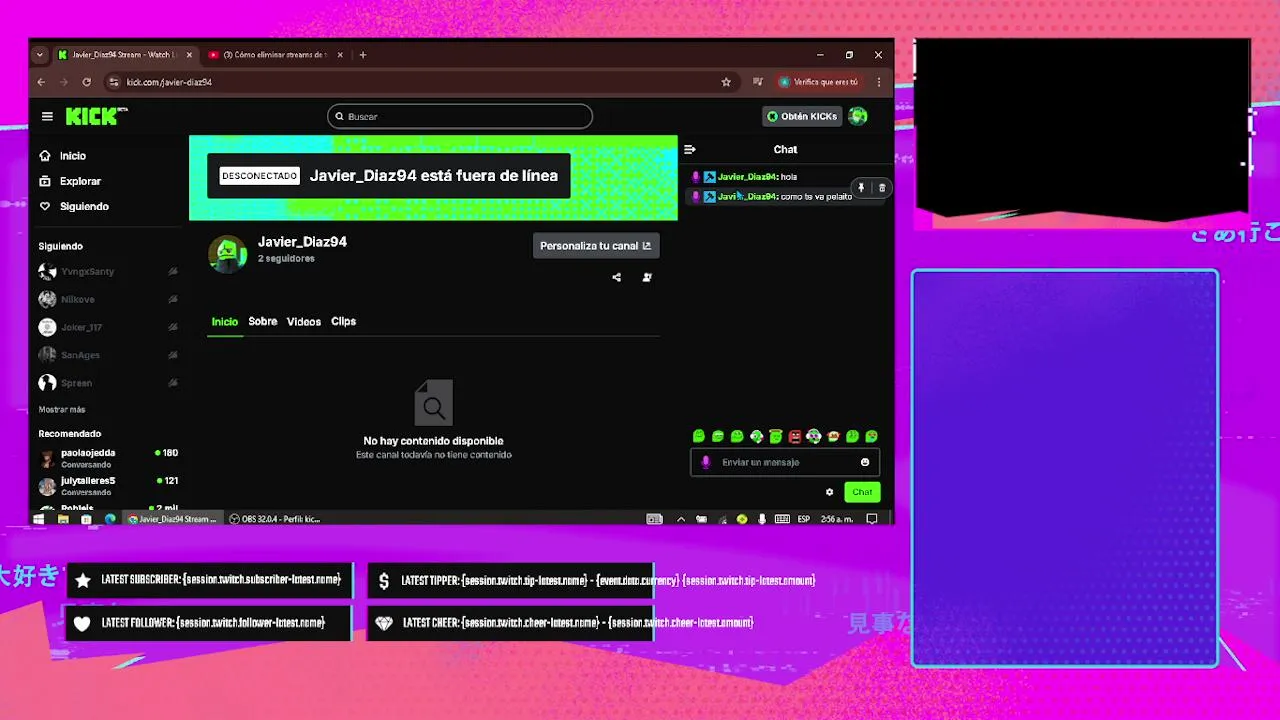Send message with the green Chat button

tap(862, 492)
